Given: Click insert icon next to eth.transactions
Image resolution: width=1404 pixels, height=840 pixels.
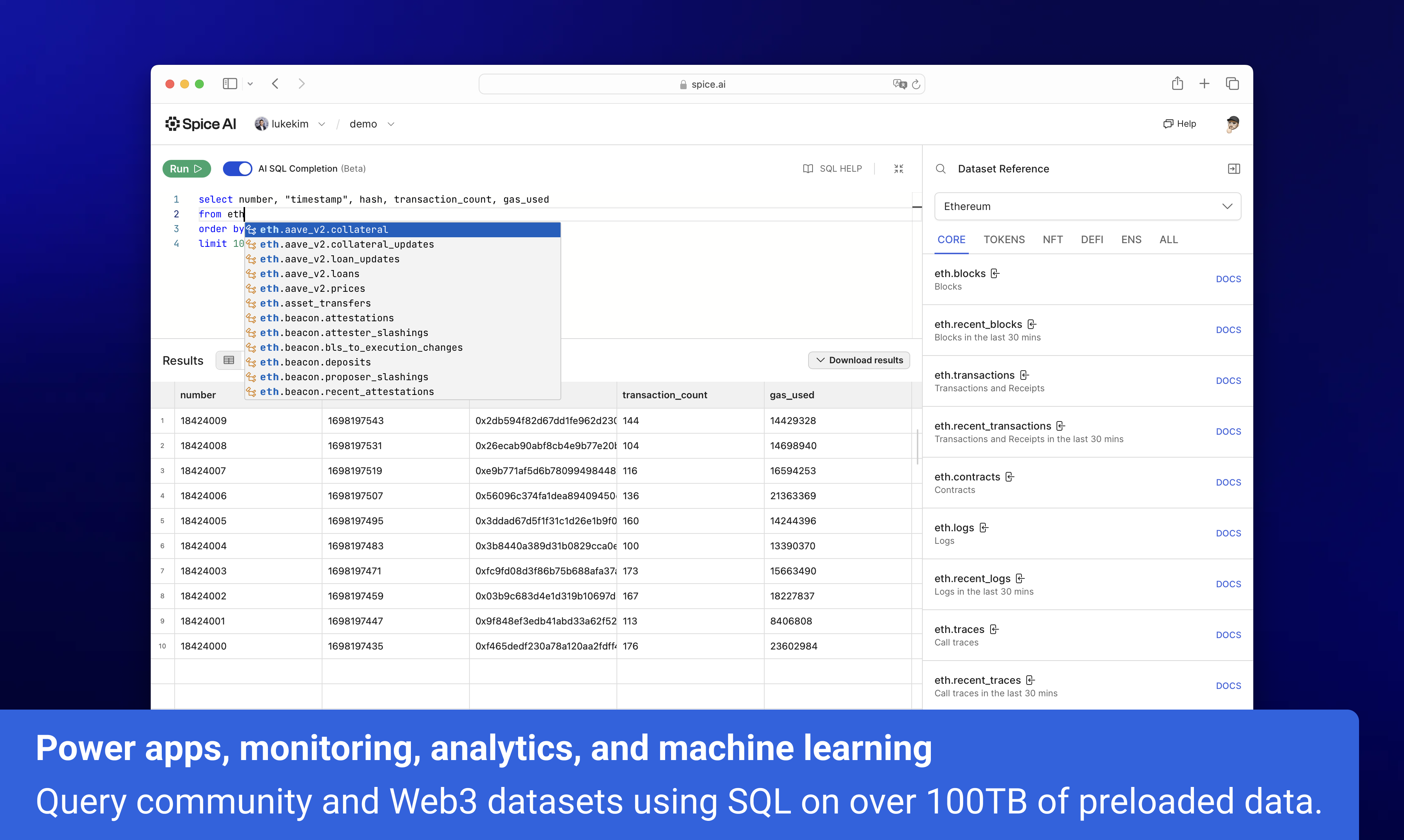Looking at the screenshot, I should click(1024, 375).
